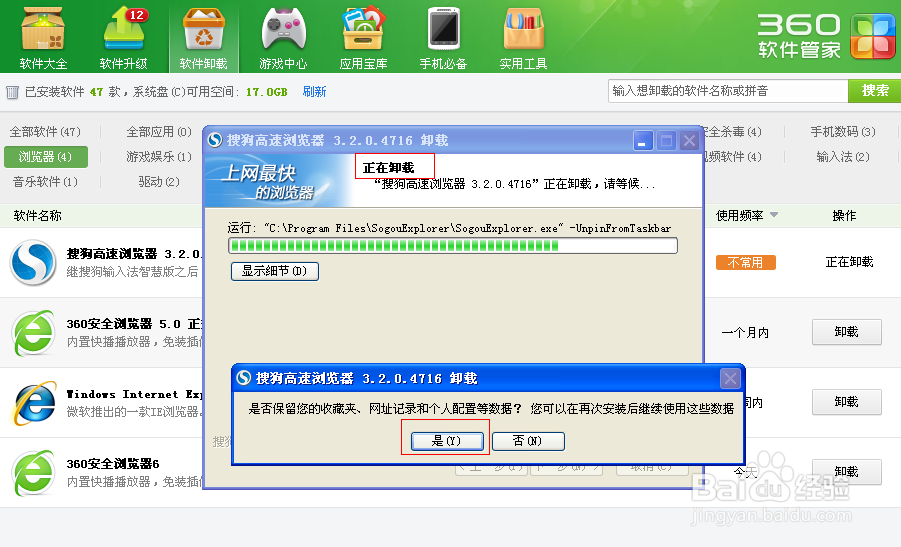Select 输入法 (2) category

[x=843, y=156]
